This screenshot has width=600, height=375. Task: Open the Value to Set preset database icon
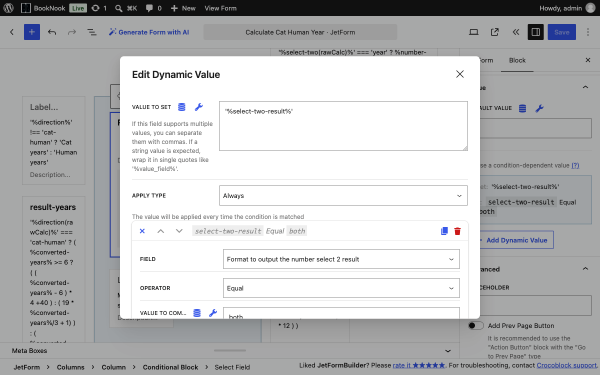[182, 107]
